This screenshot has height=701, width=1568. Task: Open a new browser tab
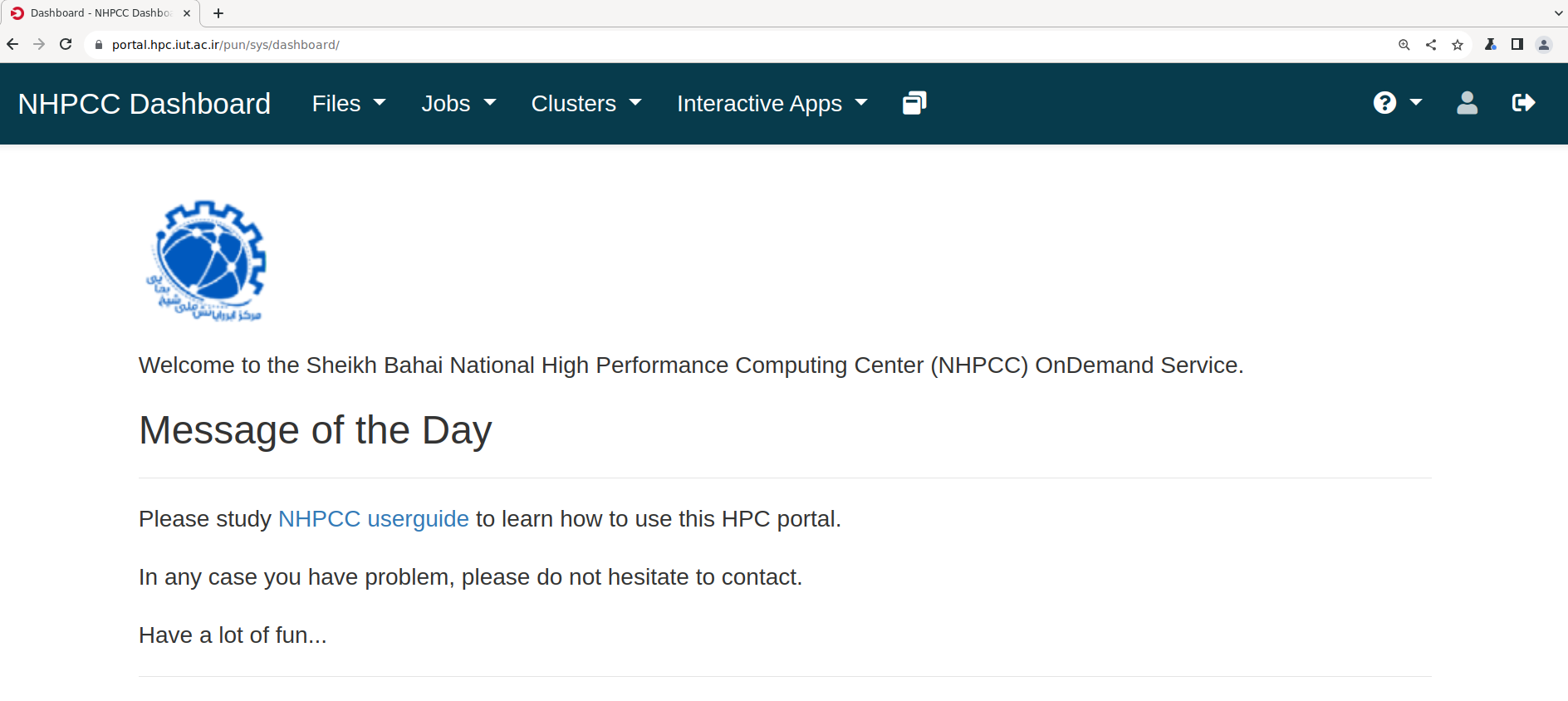(x=218, y=13)
